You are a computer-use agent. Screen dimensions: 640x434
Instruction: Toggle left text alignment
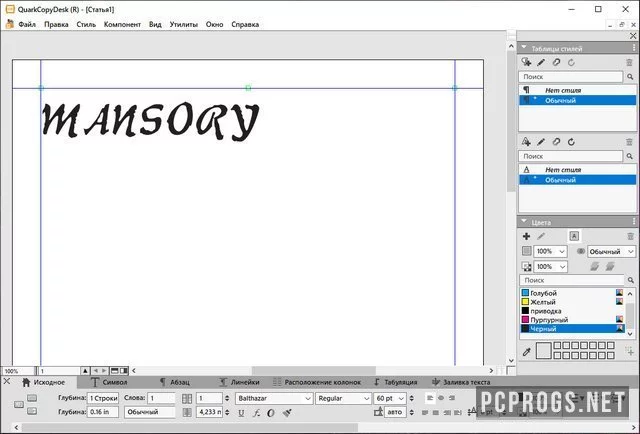(430, 398)
